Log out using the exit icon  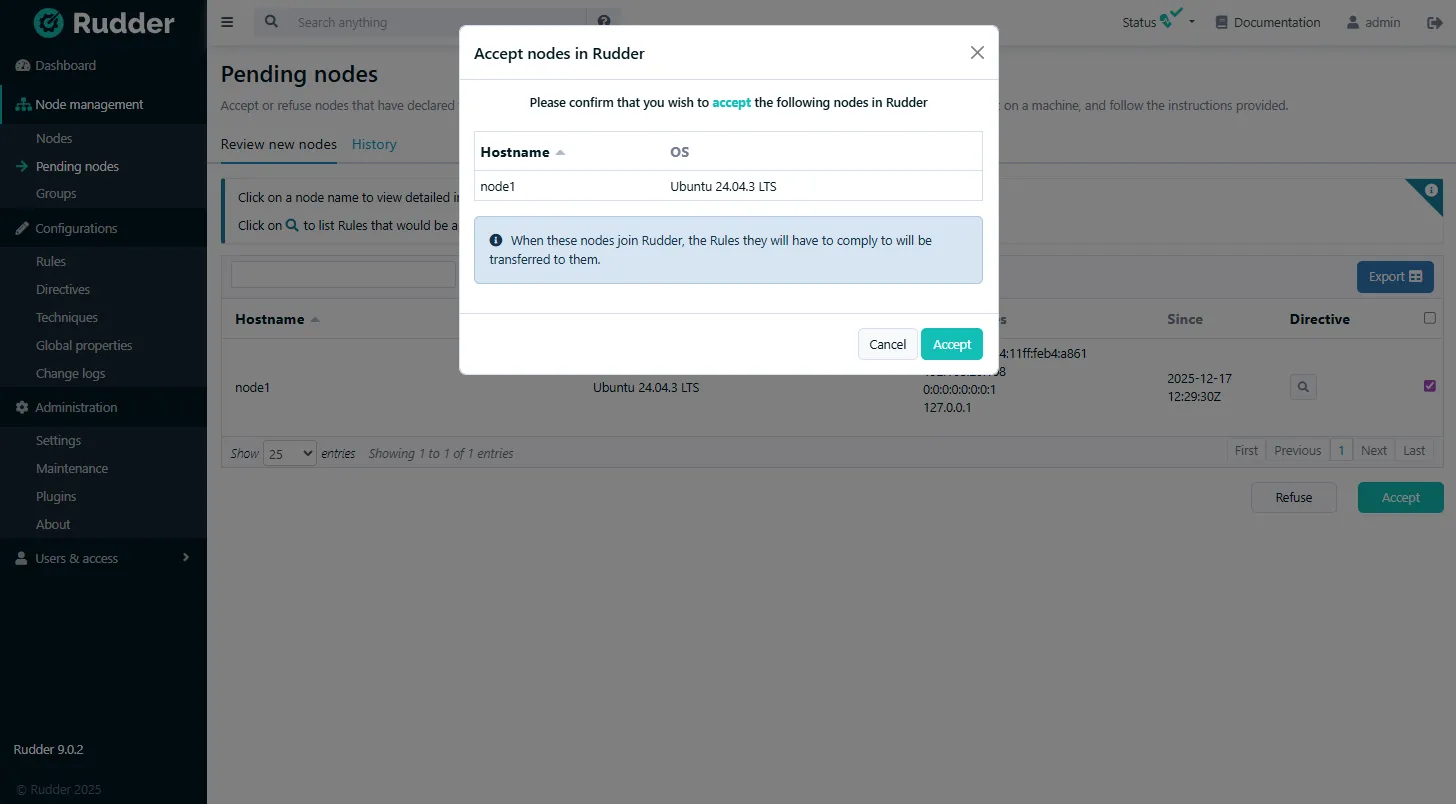1434,21
